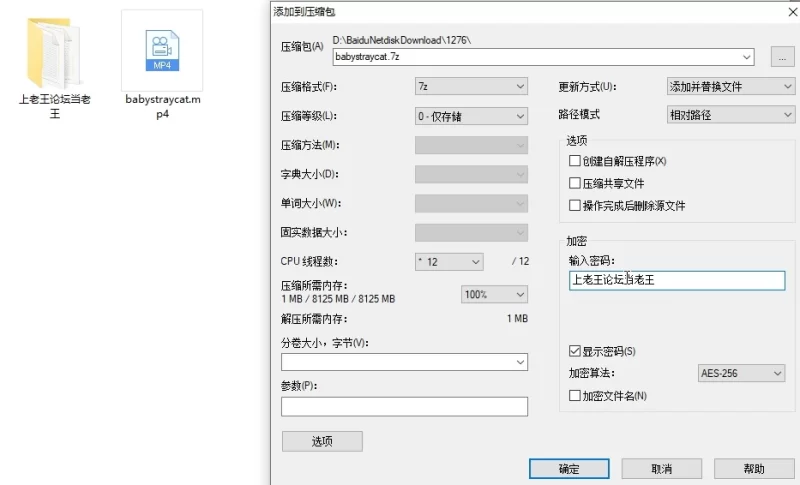Image resolution: width=800 pixels, height=485 pixels.
Task: Enable 加密文件名 checkbox
Action: click(574, 396)
